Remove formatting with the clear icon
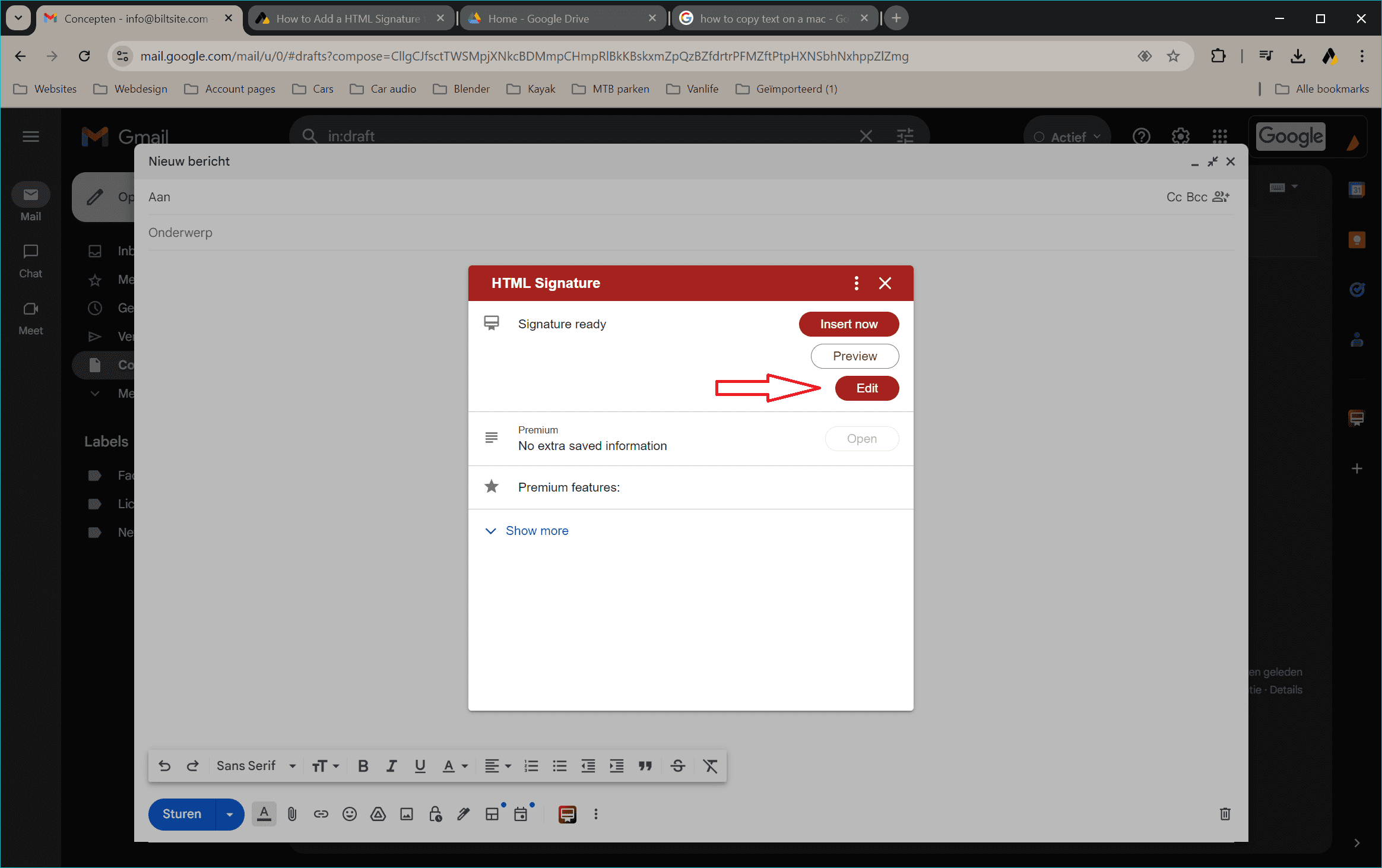 pyautogui.click(x=710, y=766)
